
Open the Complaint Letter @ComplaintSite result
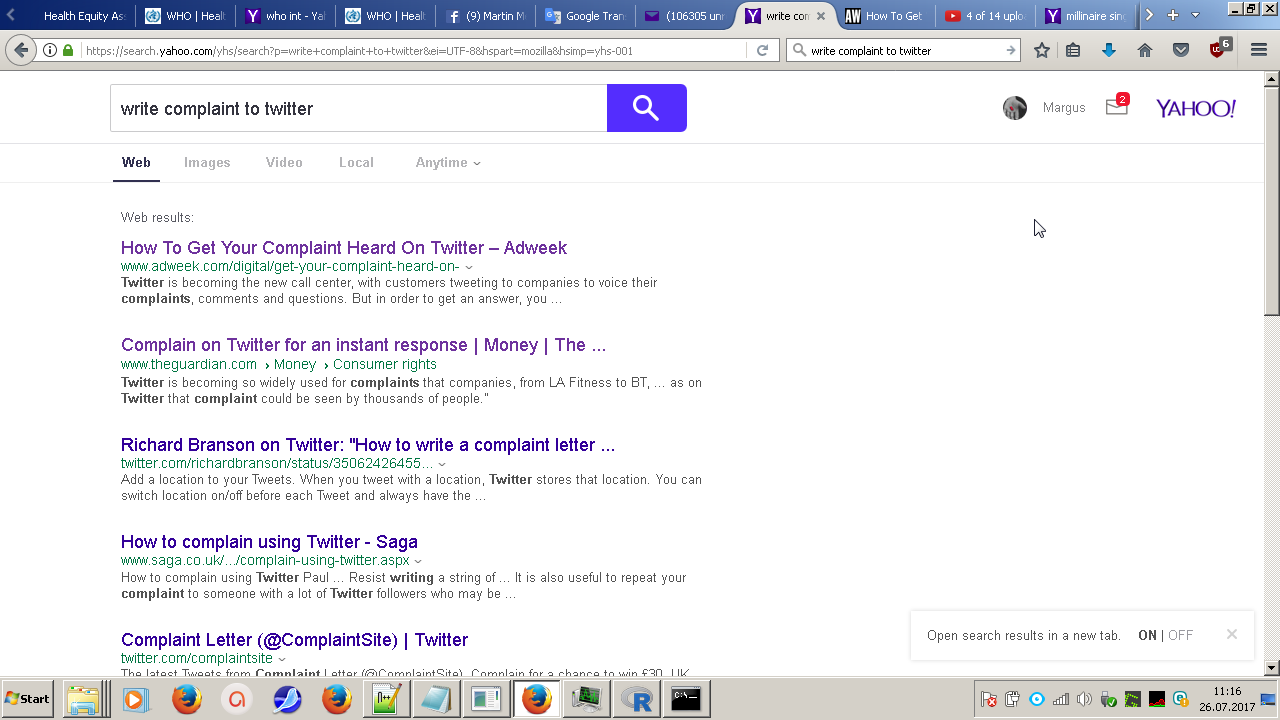pos(294,640)
